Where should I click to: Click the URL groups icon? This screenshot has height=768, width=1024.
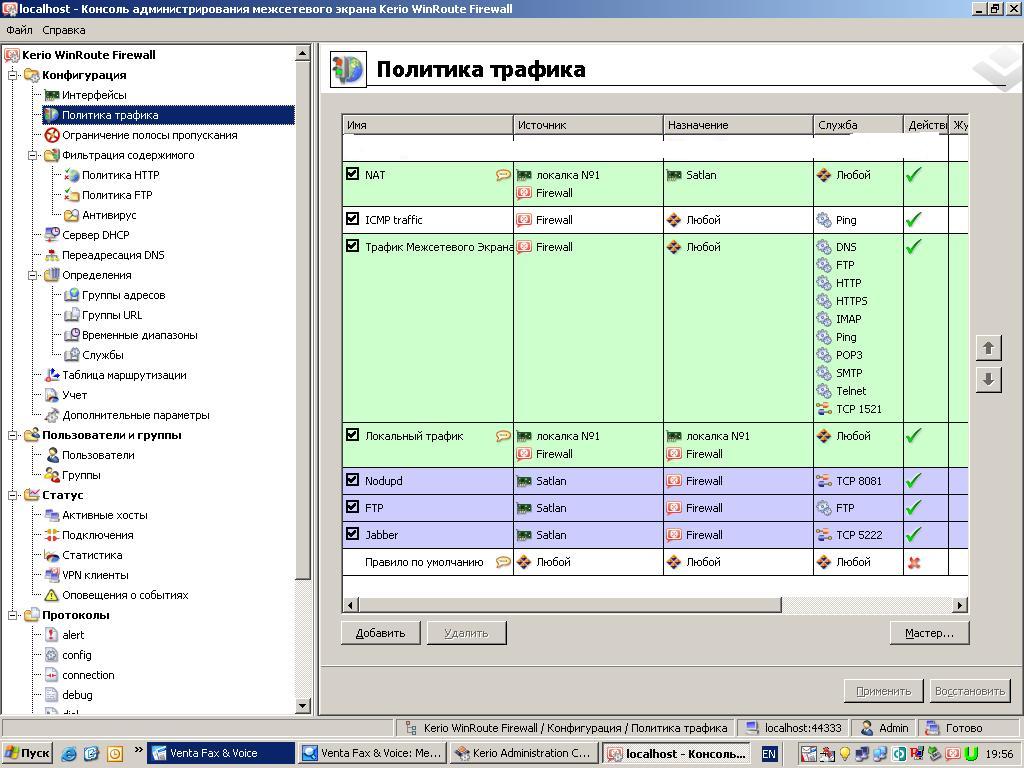(72, 315)
